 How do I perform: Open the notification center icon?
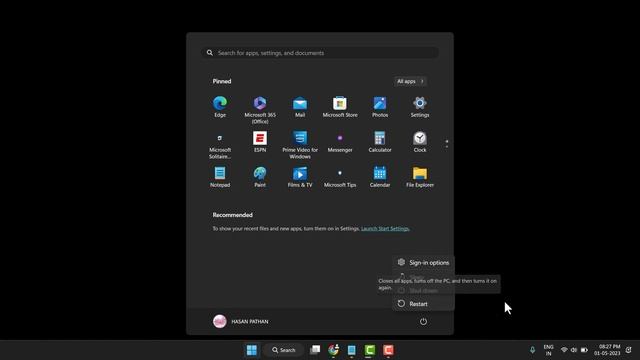(629, 350)
